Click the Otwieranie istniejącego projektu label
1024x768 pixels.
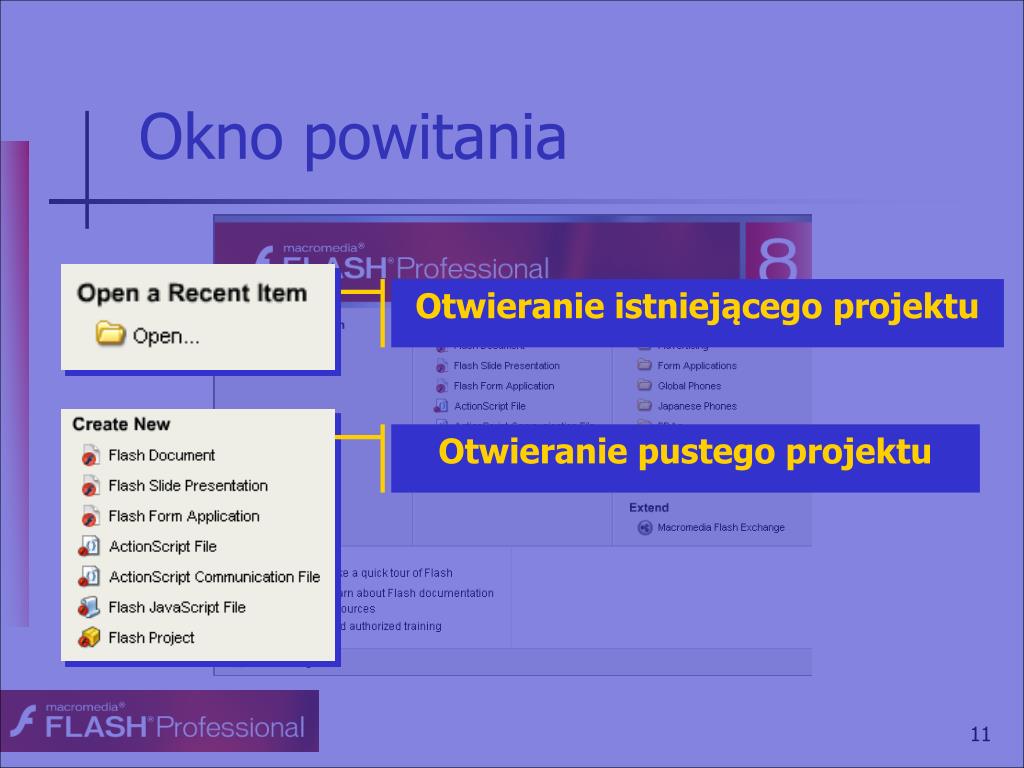(x=697, y=313)
